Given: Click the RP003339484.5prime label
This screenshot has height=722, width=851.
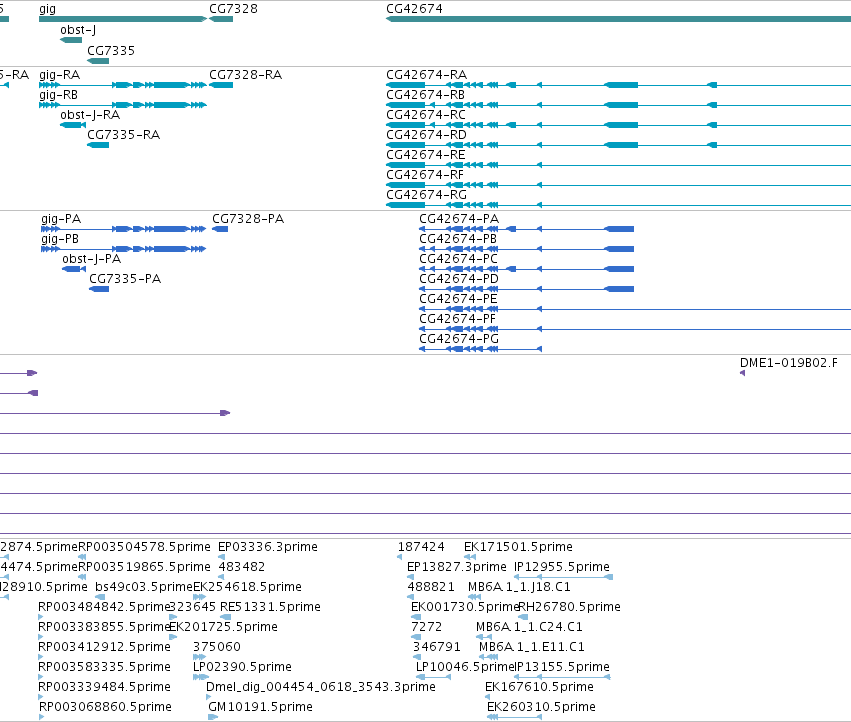Looking at the screenshot, I should click(104, 687).
